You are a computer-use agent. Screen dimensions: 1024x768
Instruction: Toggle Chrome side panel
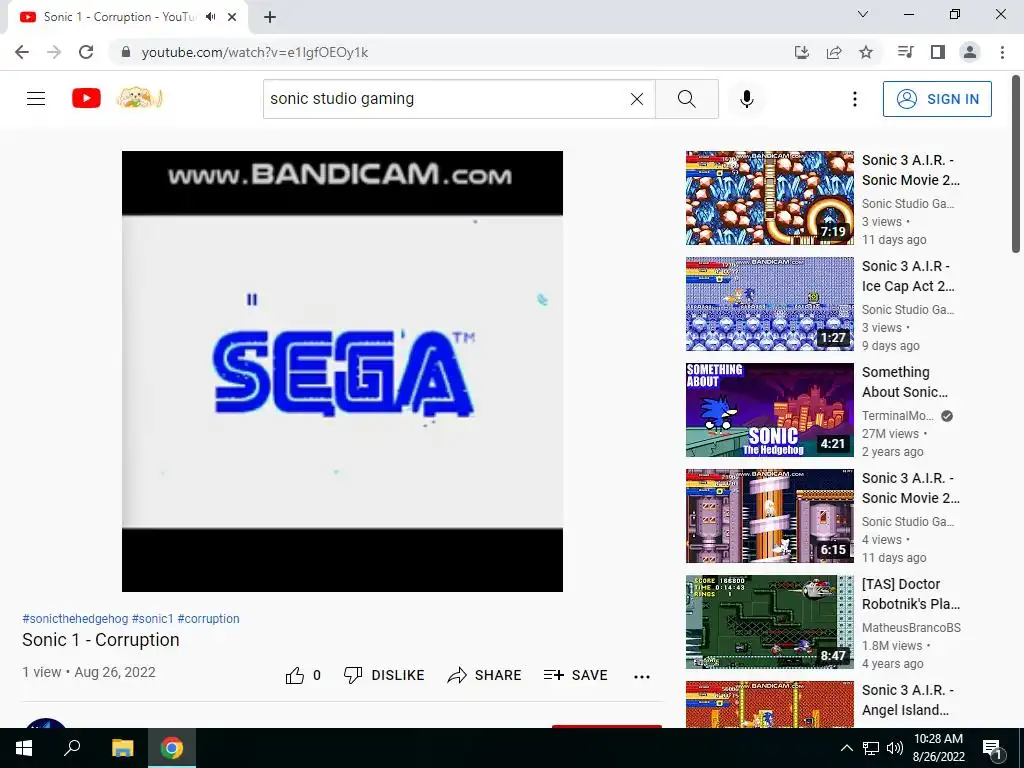[938, 52]
